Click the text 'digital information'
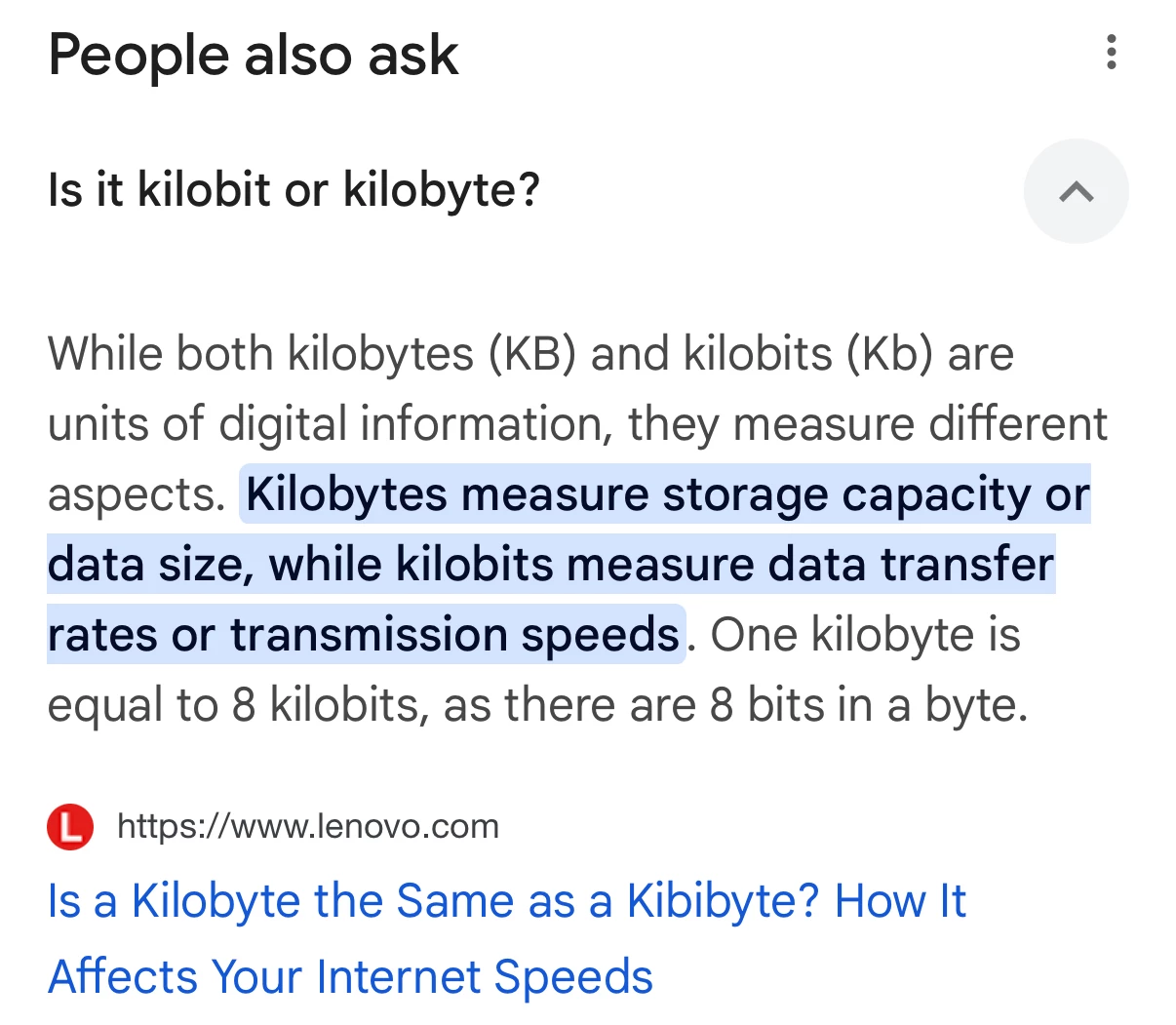This screenshot has height=1025, width=1176. tap(415, 424)
